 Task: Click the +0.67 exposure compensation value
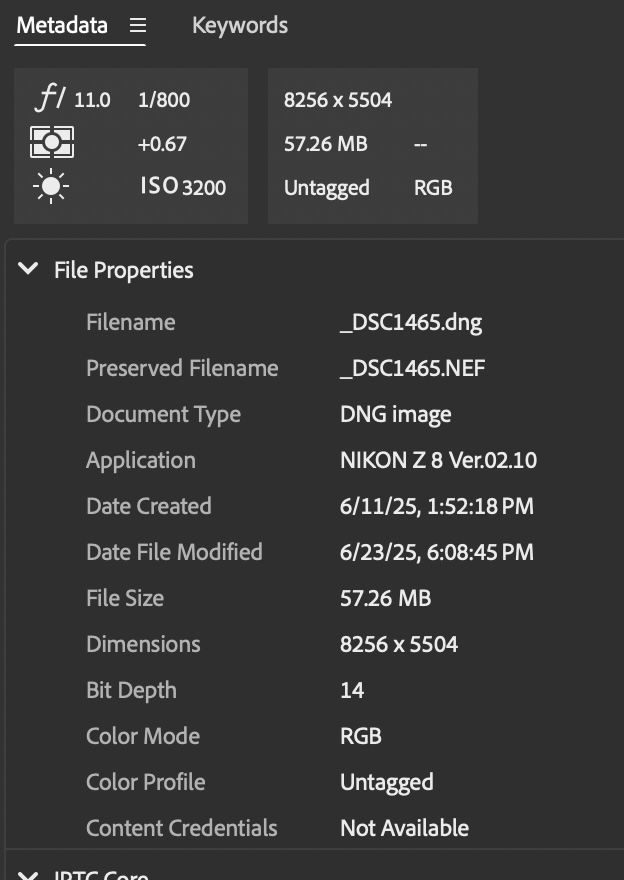coord(162,143)
